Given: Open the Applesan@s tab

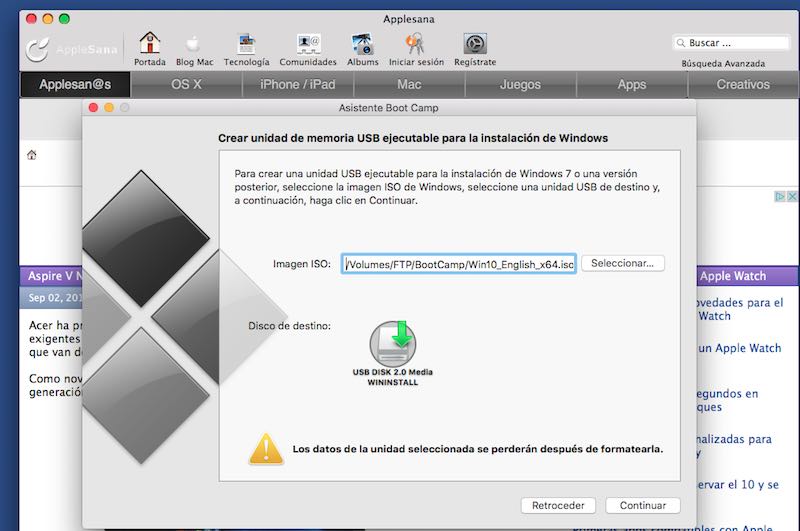Looking at the screenshot, I should [75, 84].
